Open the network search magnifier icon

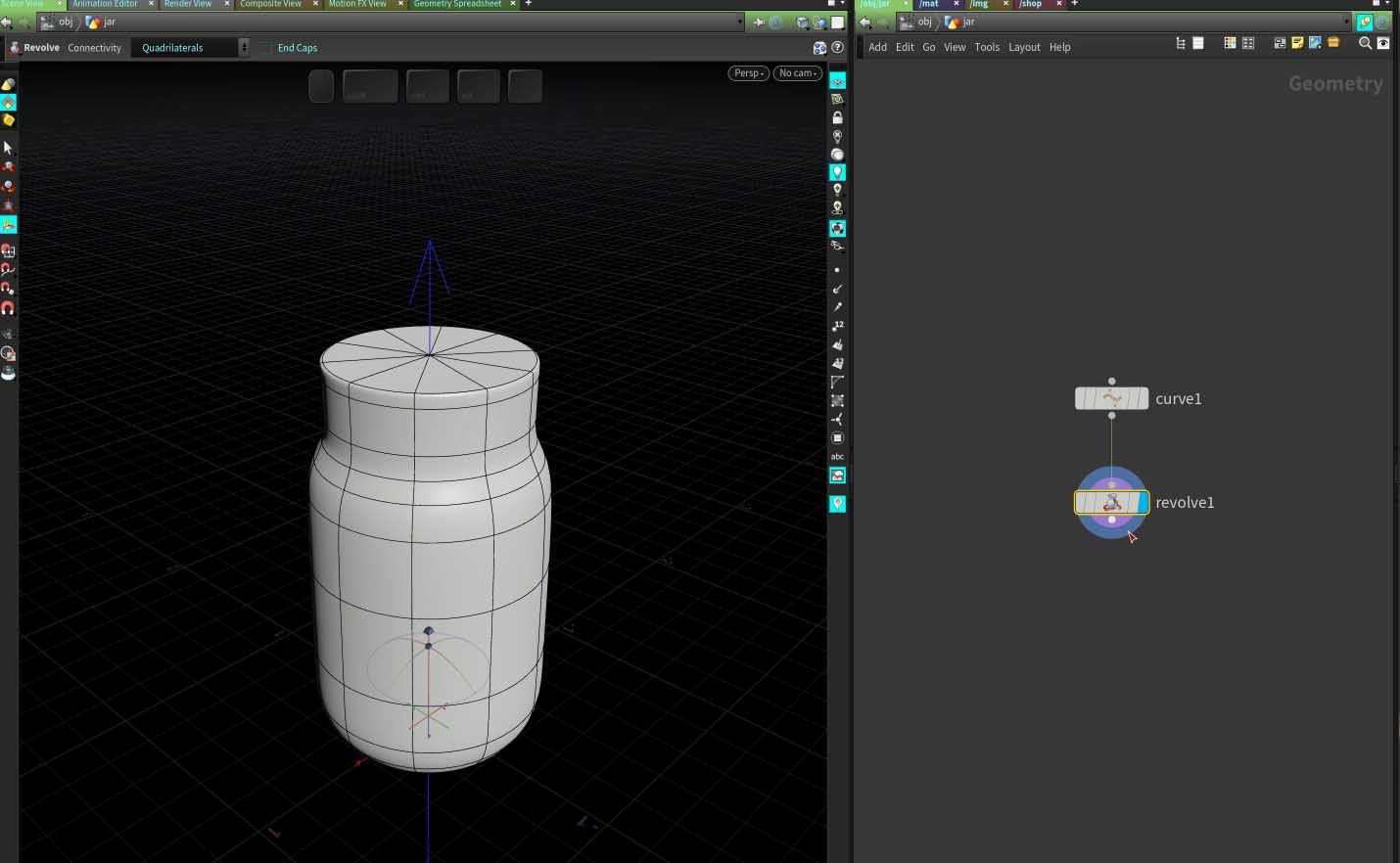pos(1365,43)
